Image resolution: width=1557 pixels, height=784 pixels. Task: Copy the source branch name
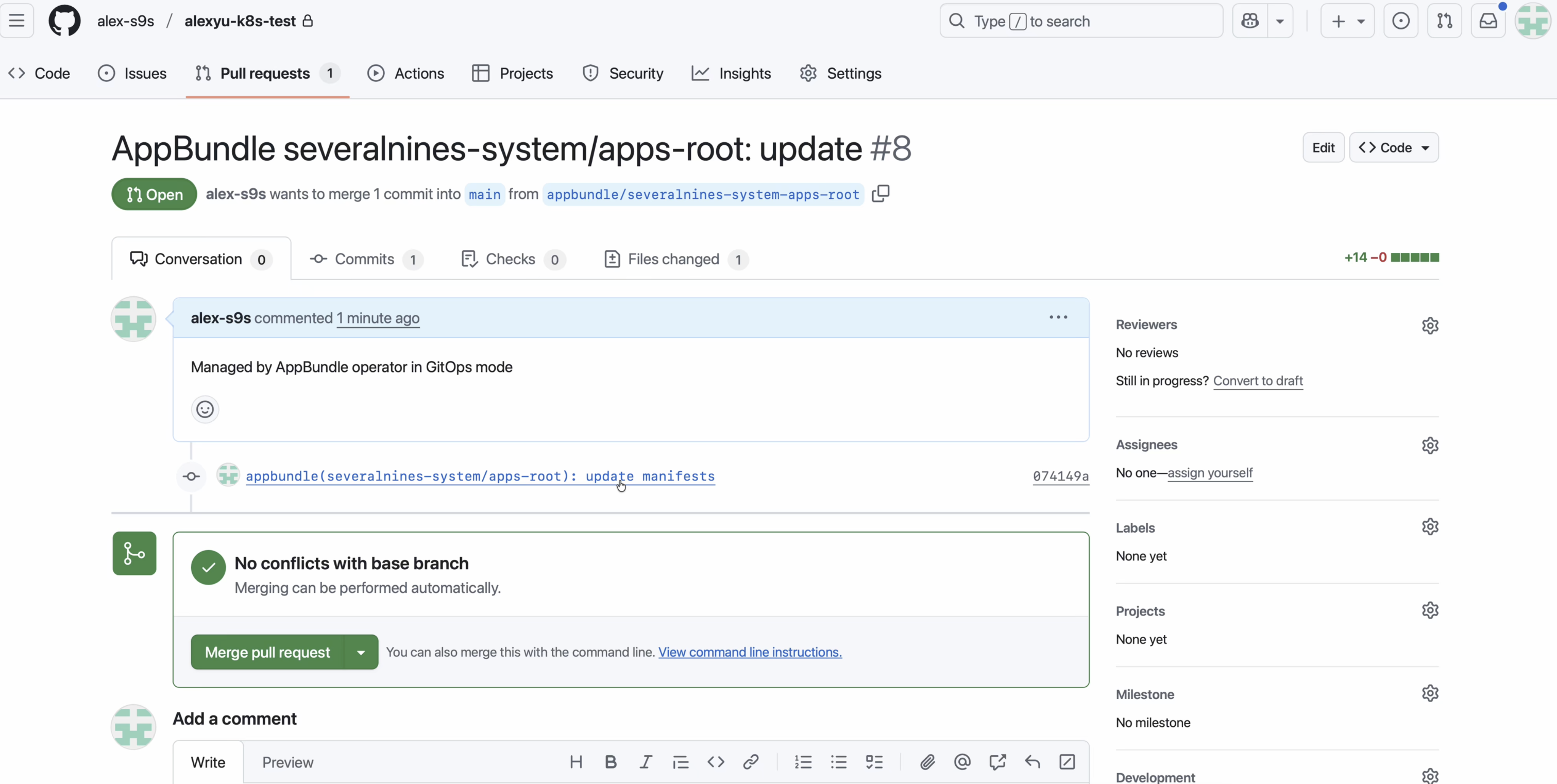pos(880,194)
